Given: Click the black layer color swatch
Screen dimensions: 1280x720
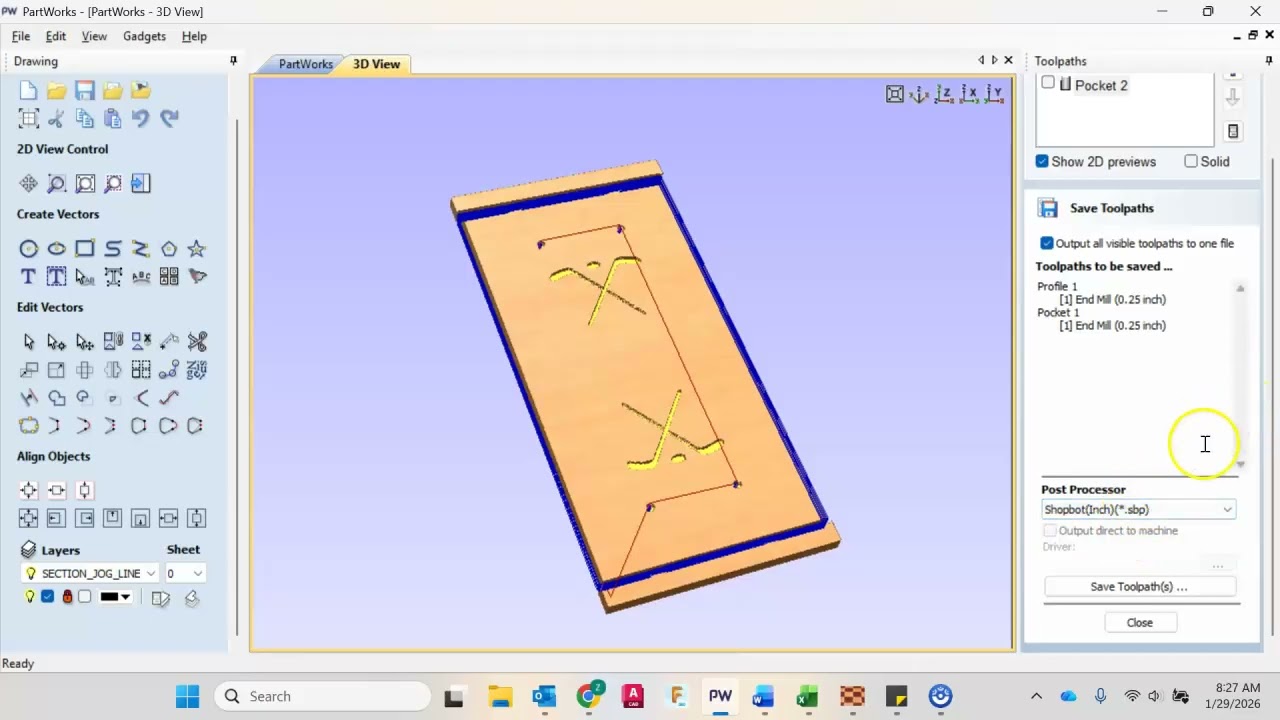Looking at the screenshot, I should (109, 597).
